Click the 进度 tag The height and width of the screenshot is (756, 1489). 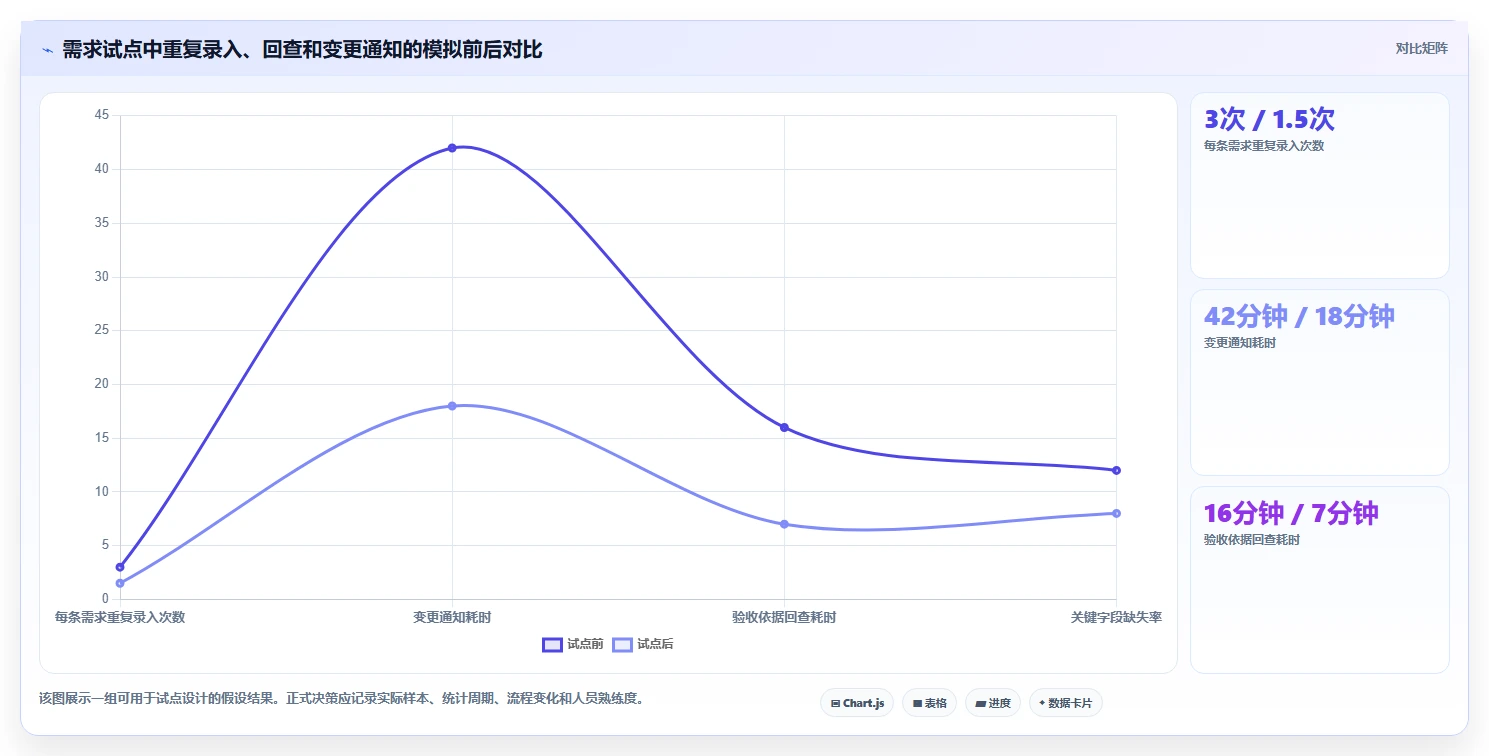pyautogui.click(x=993, y=703)
